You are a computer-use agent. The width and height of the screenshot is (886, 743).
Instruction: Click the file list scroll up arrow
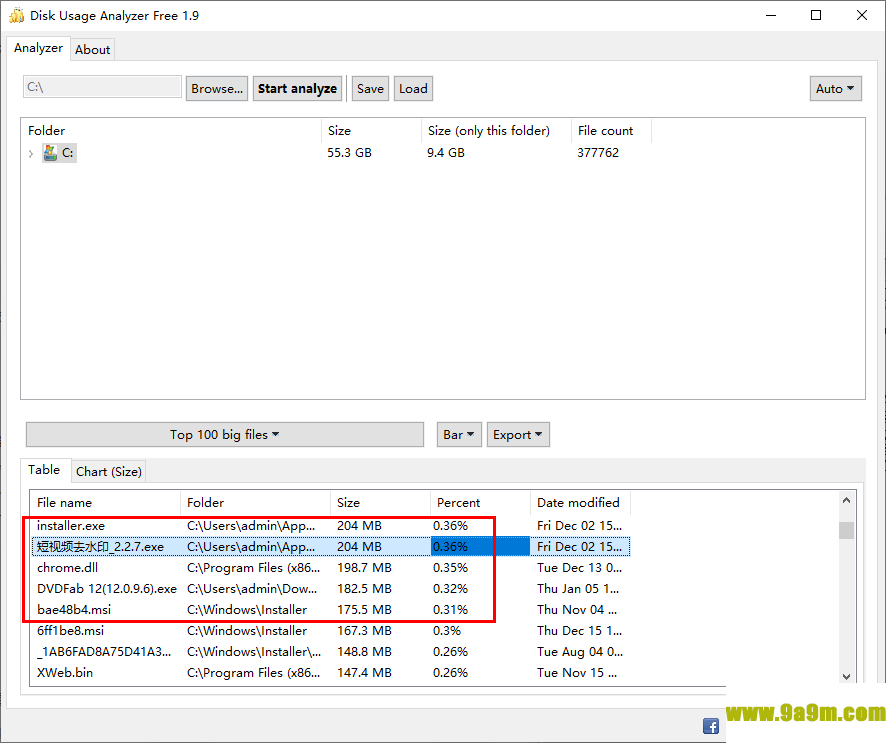(x=846, y=500)
